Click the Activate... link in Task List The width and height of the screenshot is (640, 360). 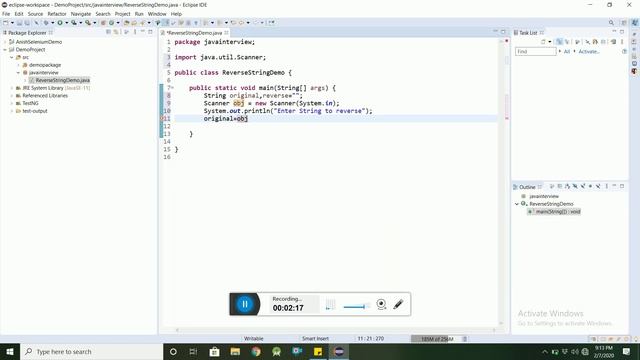click(589, 51)
